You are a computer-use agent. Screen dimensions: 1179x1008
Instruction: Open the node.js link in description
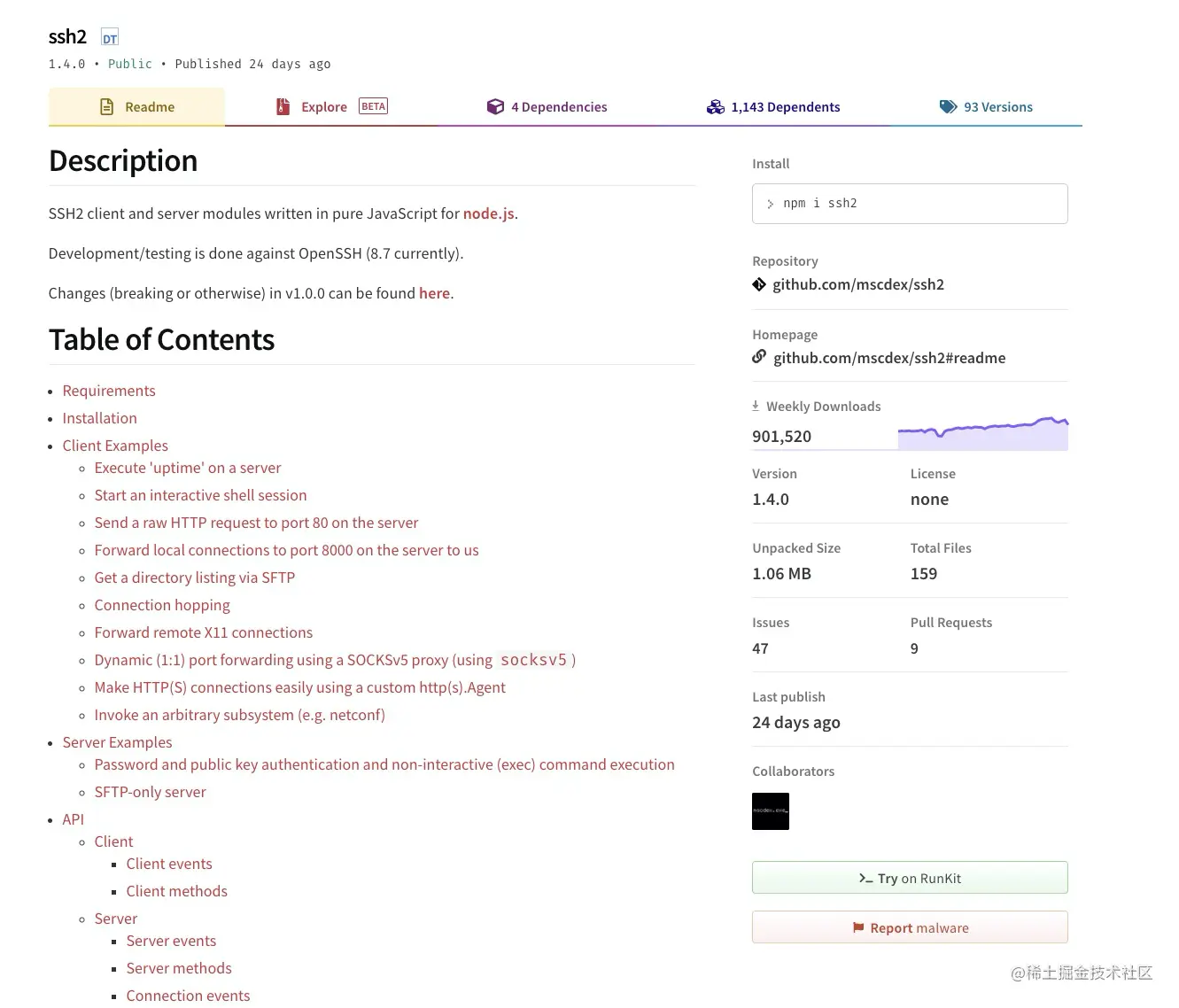click(x=488, y=213)
